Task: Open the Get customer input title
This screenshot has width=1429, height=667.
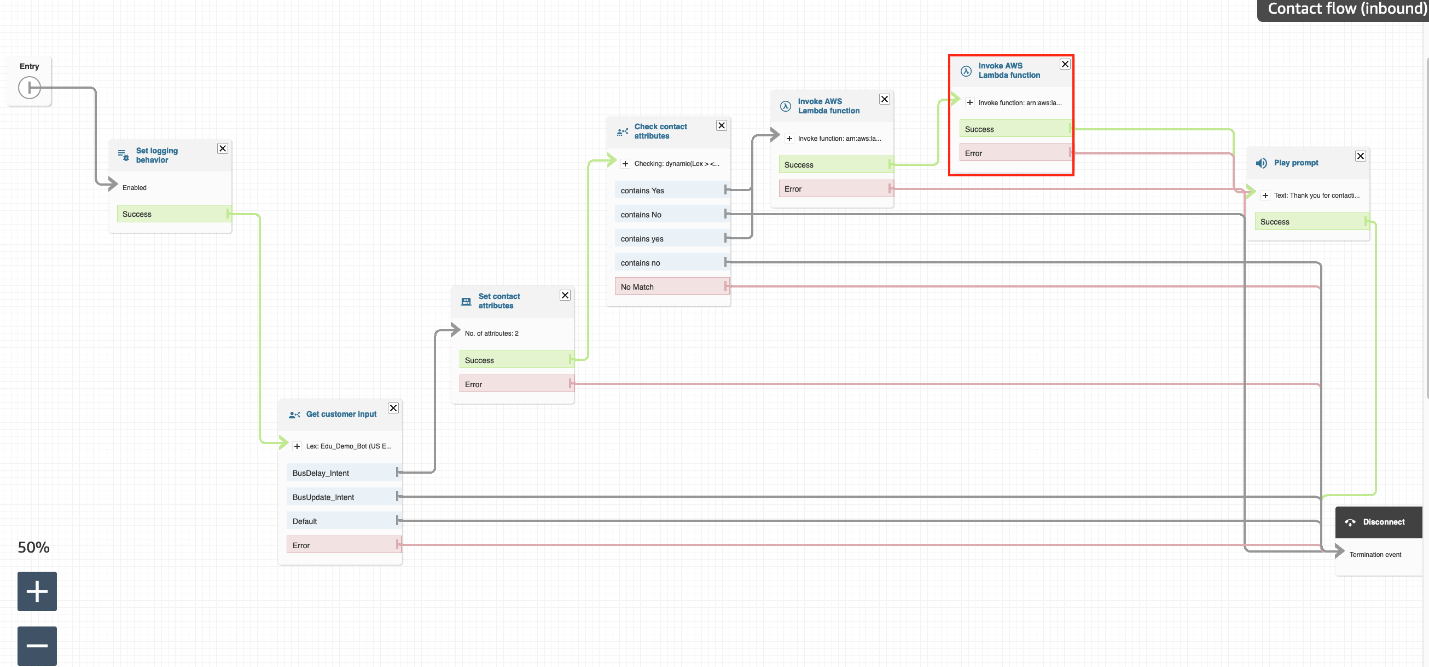Action: pyautogui.click(x=341, y=414)
